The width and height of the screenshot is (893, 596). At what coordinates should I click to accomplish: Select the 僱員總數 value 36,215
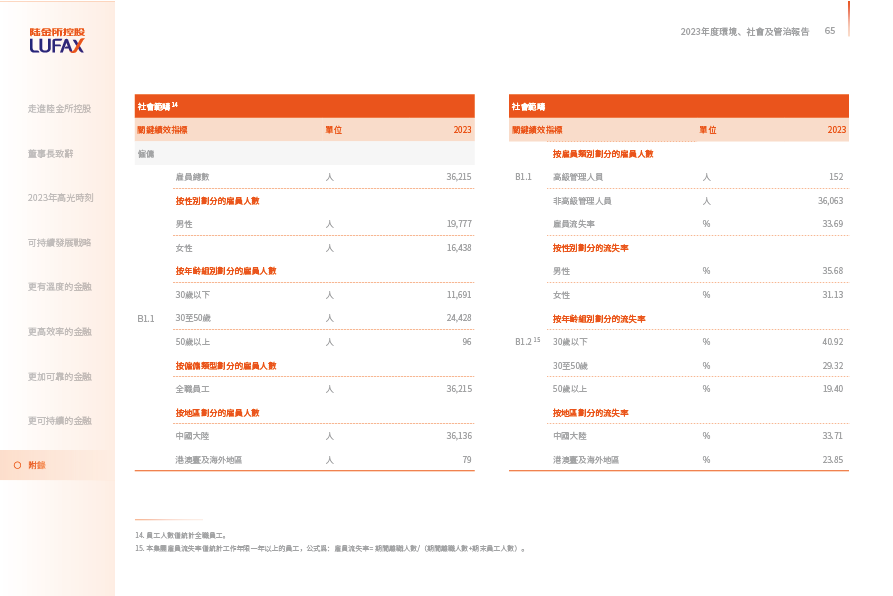pos(458,176)
